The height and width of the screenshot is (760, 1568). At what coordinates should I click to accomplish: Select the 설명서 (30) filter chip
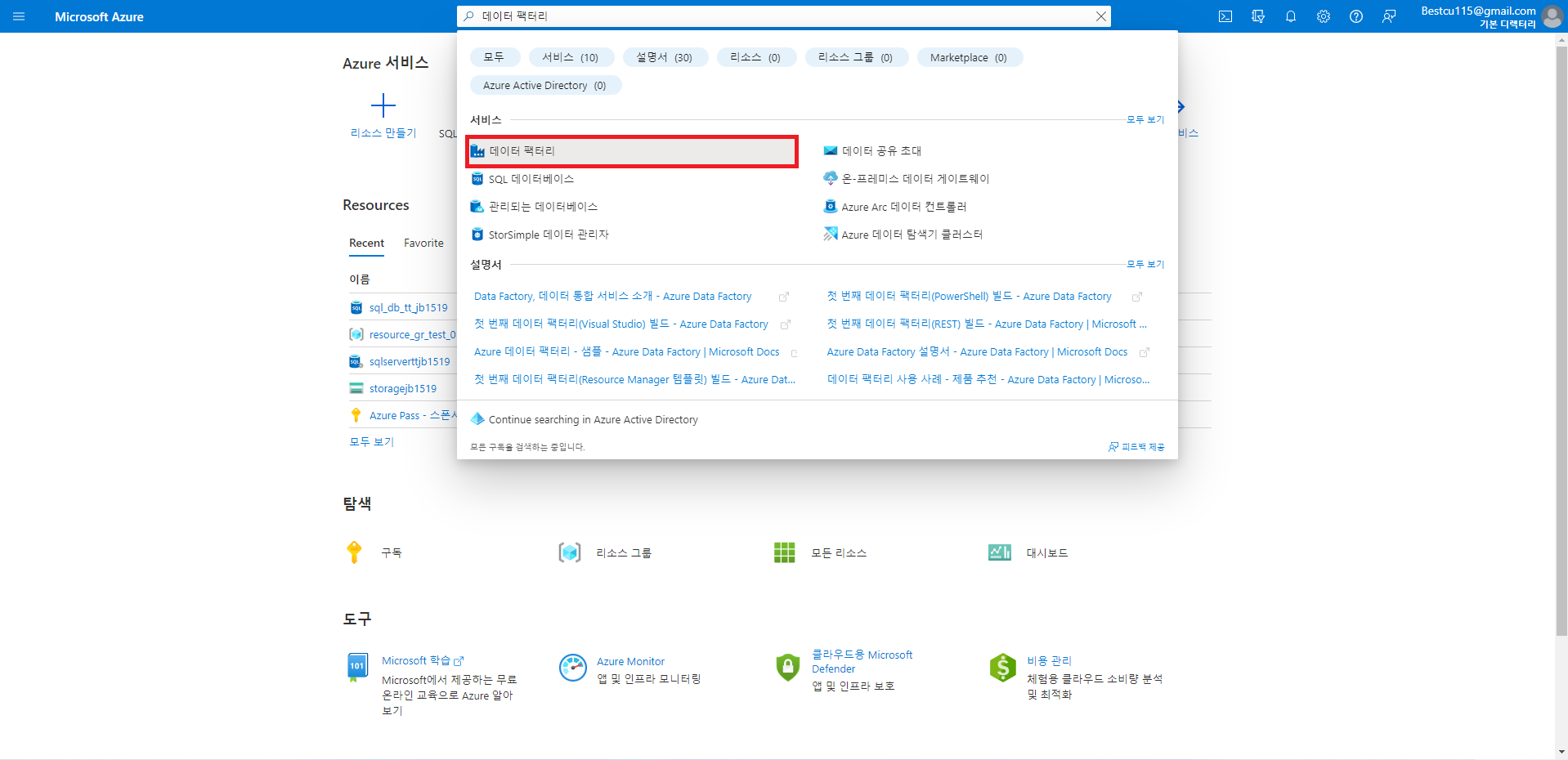(665, 57)
